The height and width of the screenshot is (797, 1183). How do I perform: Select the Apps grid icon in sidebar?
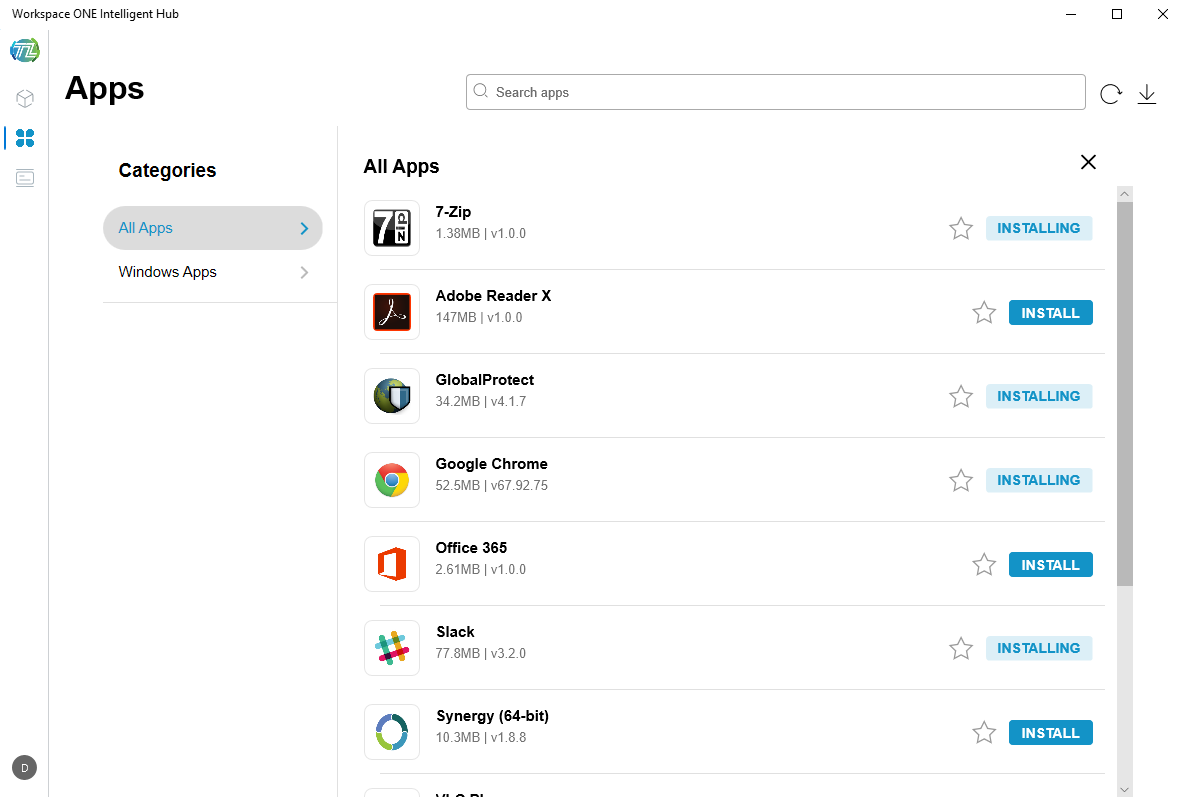24,138
